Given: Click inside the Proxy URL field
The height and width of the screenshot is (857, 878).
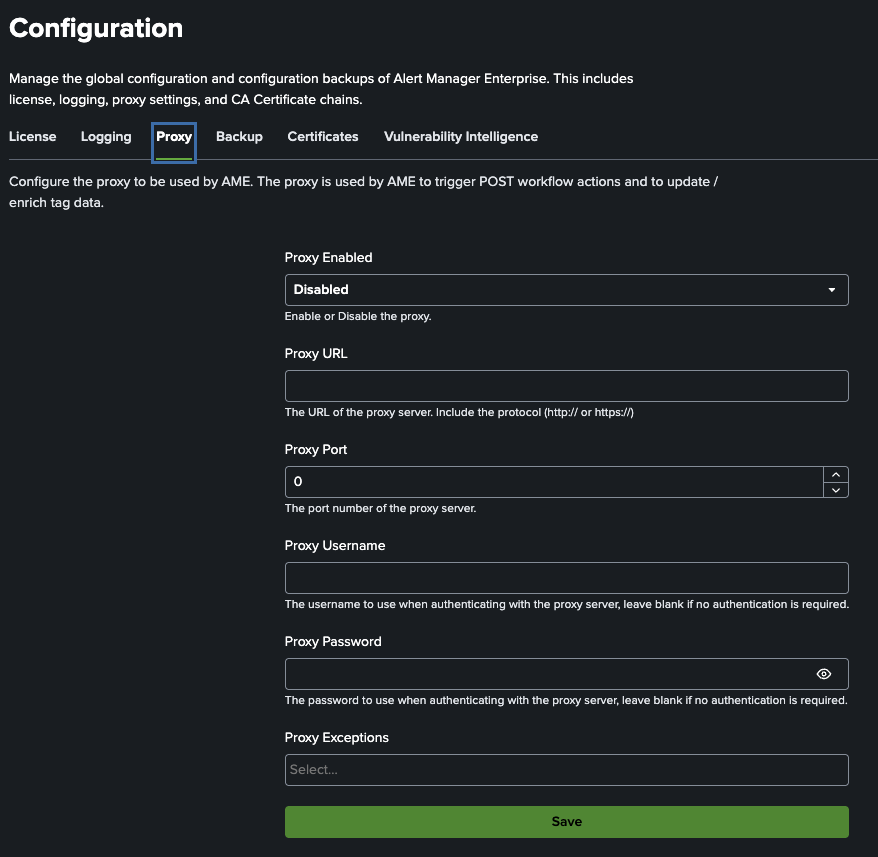Looking at the screenshot, I should click(x=566, y=385).
